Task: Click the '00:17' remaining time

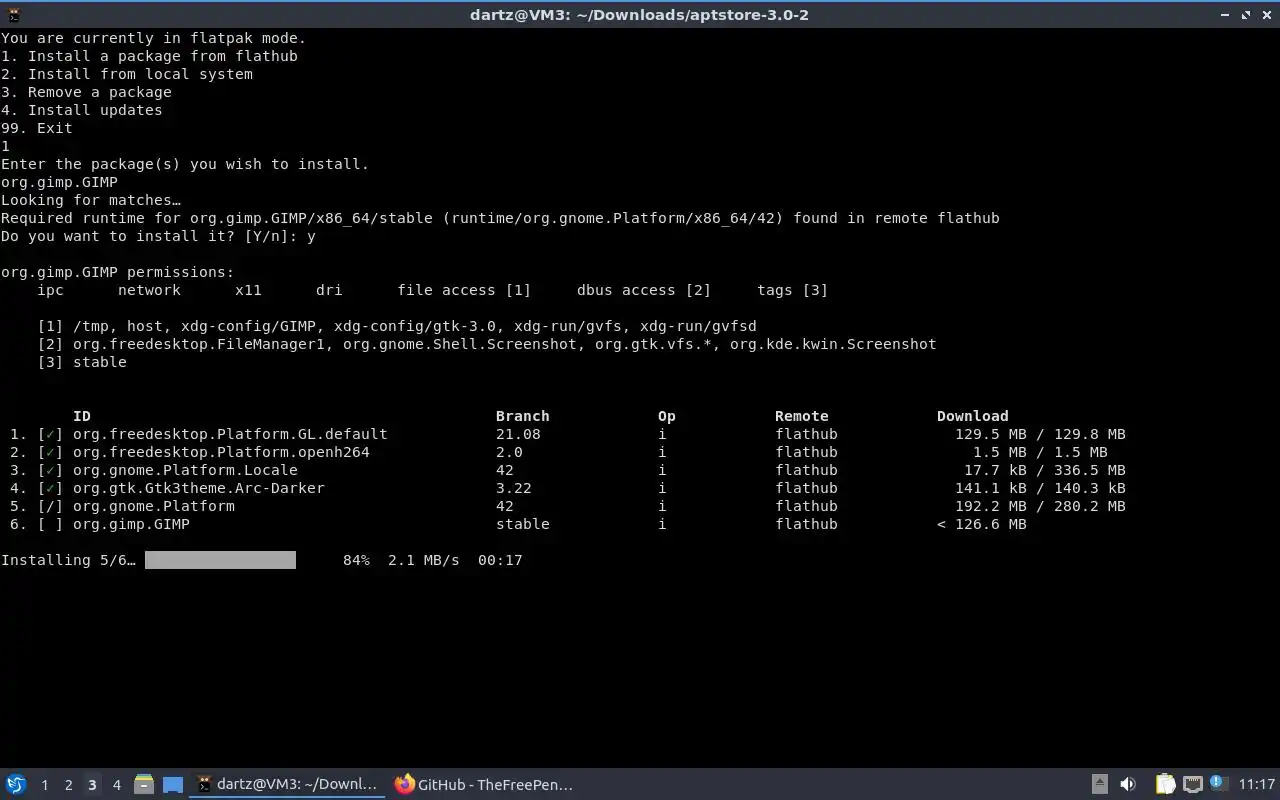Action: pos(500,560)
